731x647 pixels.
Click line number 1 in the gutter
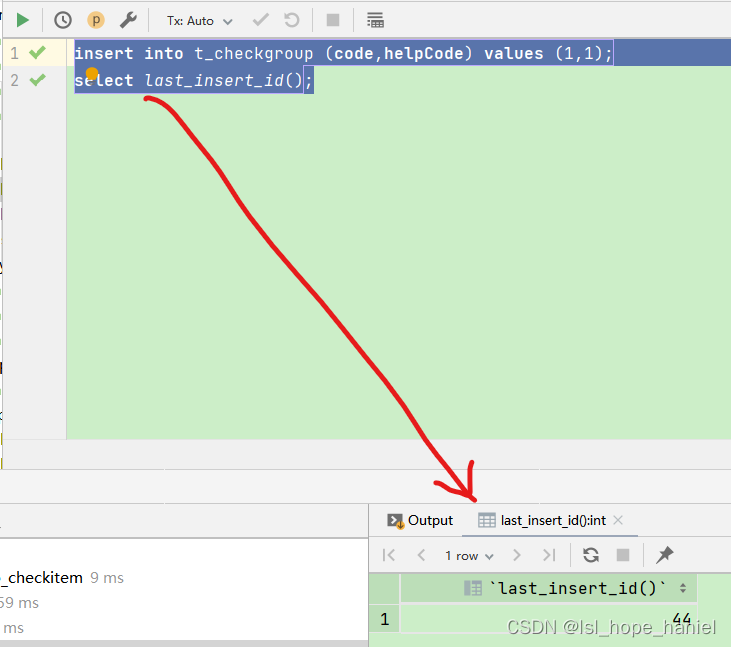[x=14, y=53]
